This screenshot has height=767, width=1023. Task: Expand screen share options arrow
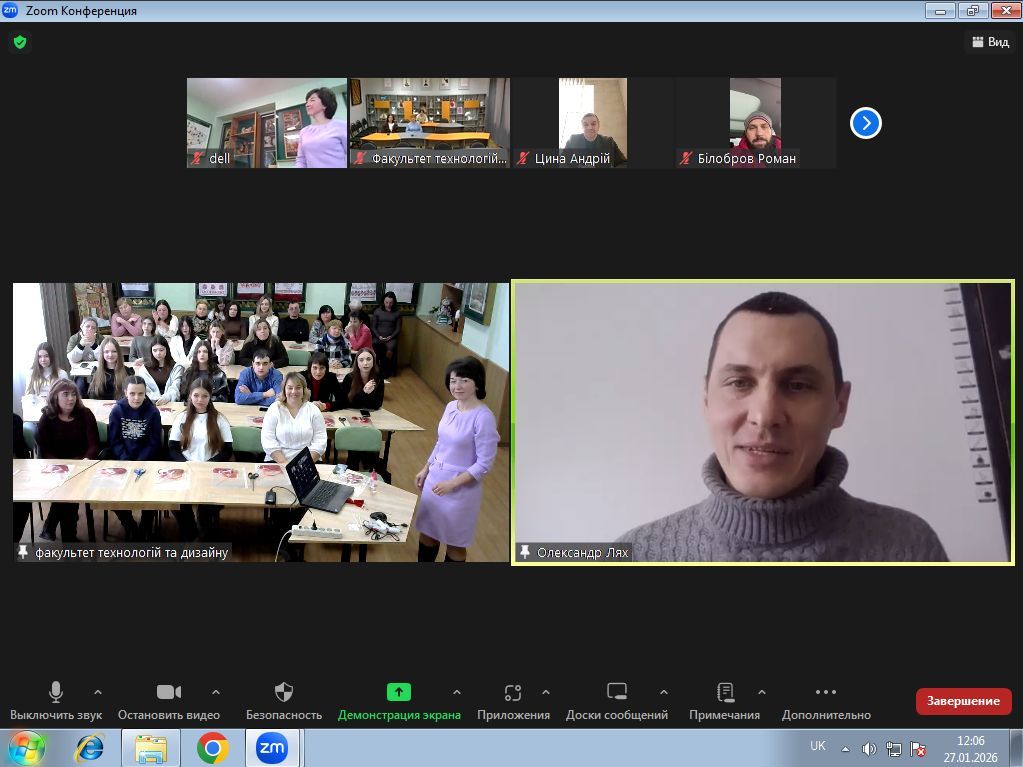457,692
